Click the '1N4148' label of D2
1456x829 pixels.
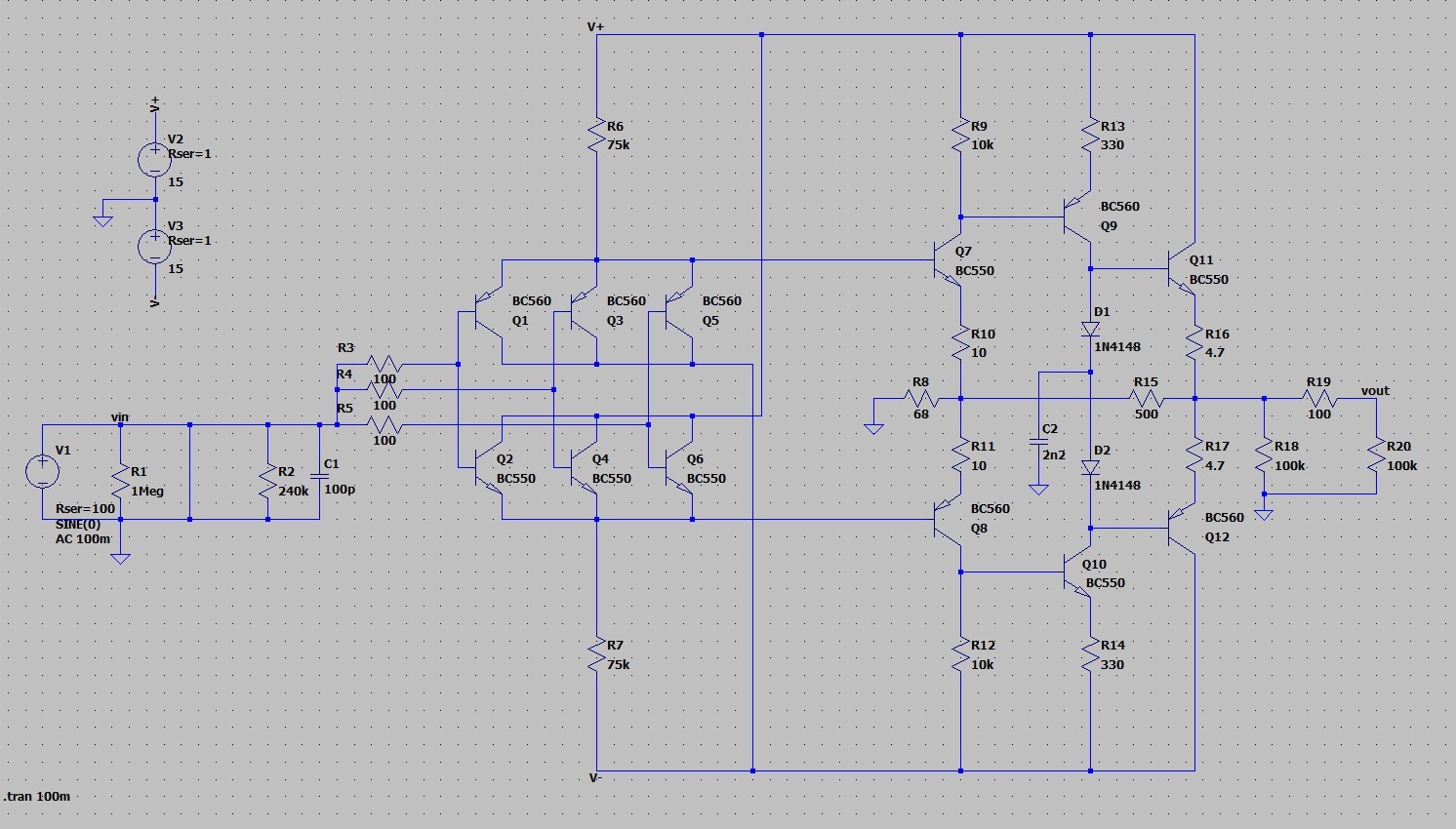pos(1117,485)
